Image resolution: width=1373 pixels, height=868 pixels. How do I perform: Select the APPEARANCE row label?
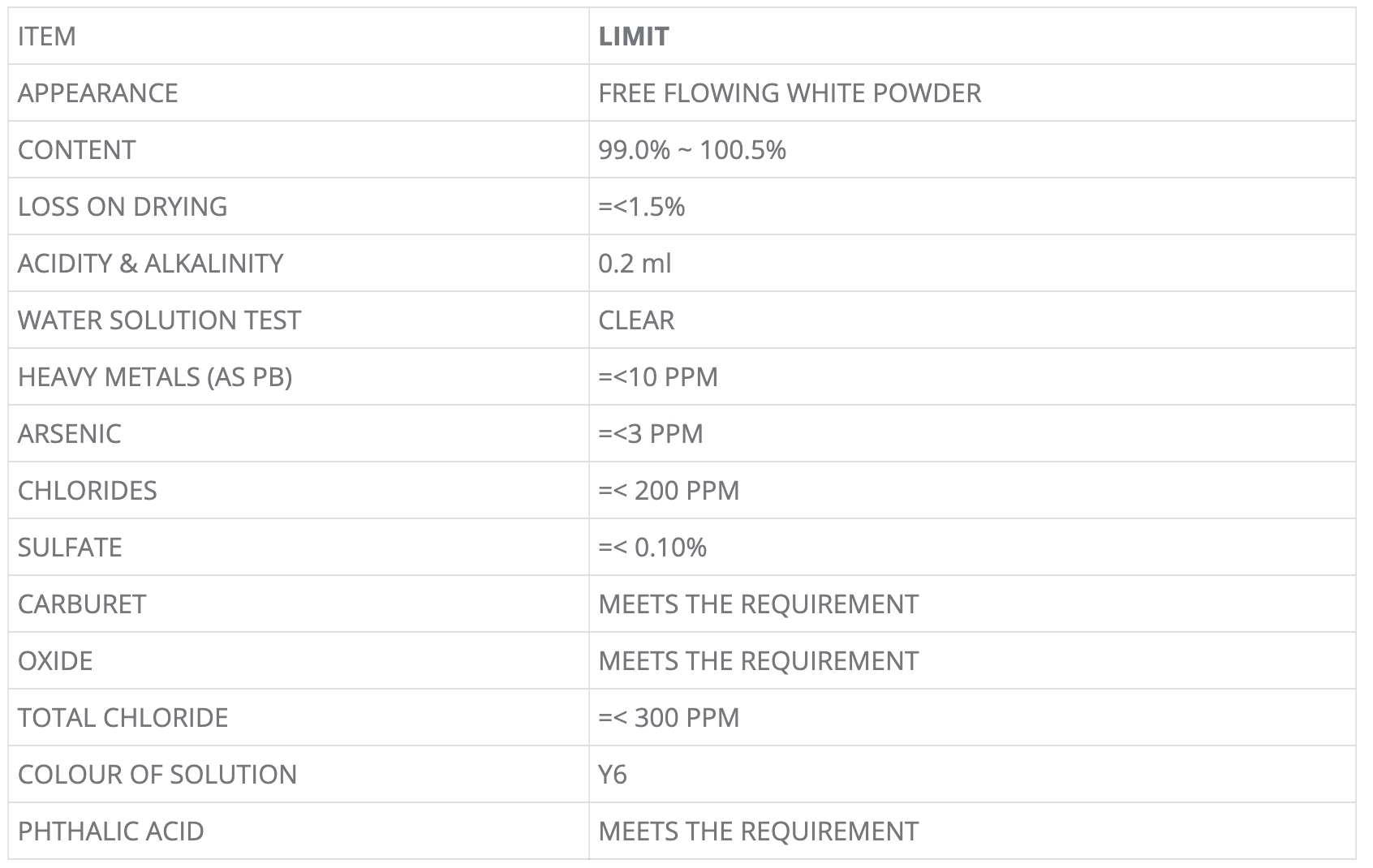coord(98,93)
